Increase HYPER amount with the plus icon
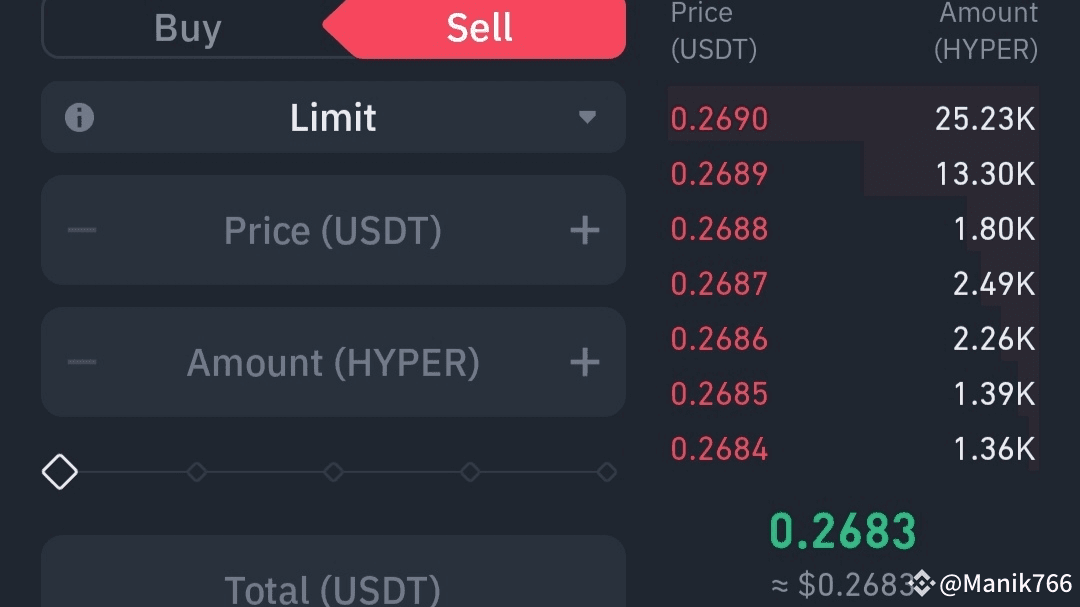1080x607 pixels. point(584,362)
